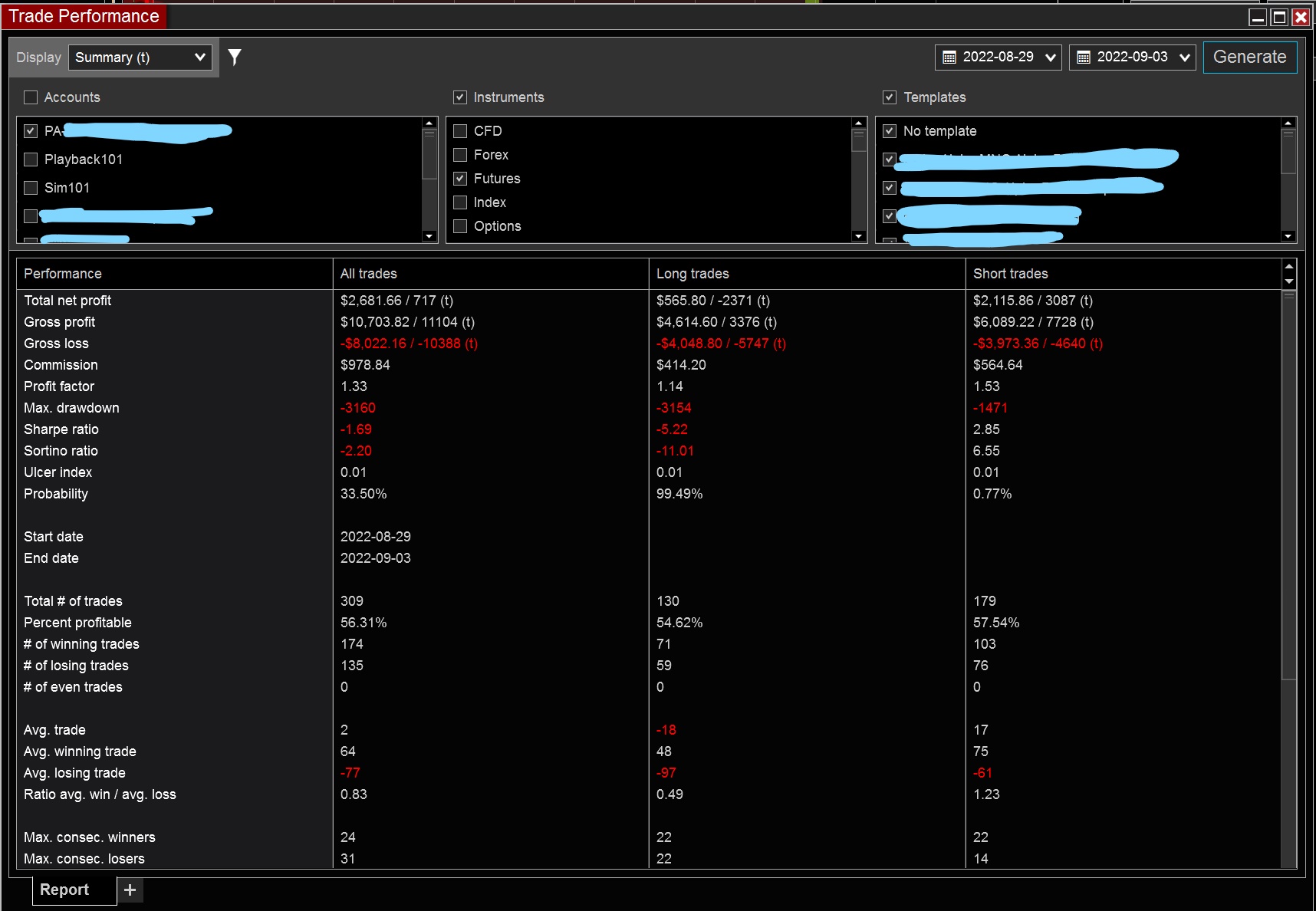Add a new tab with plus icon
The image size is (1316, 911).
[130, 890]
